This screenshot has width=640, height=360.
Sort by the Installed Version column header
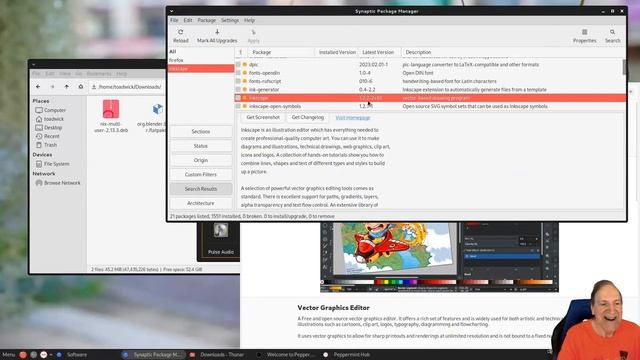(x=337, y=52)
